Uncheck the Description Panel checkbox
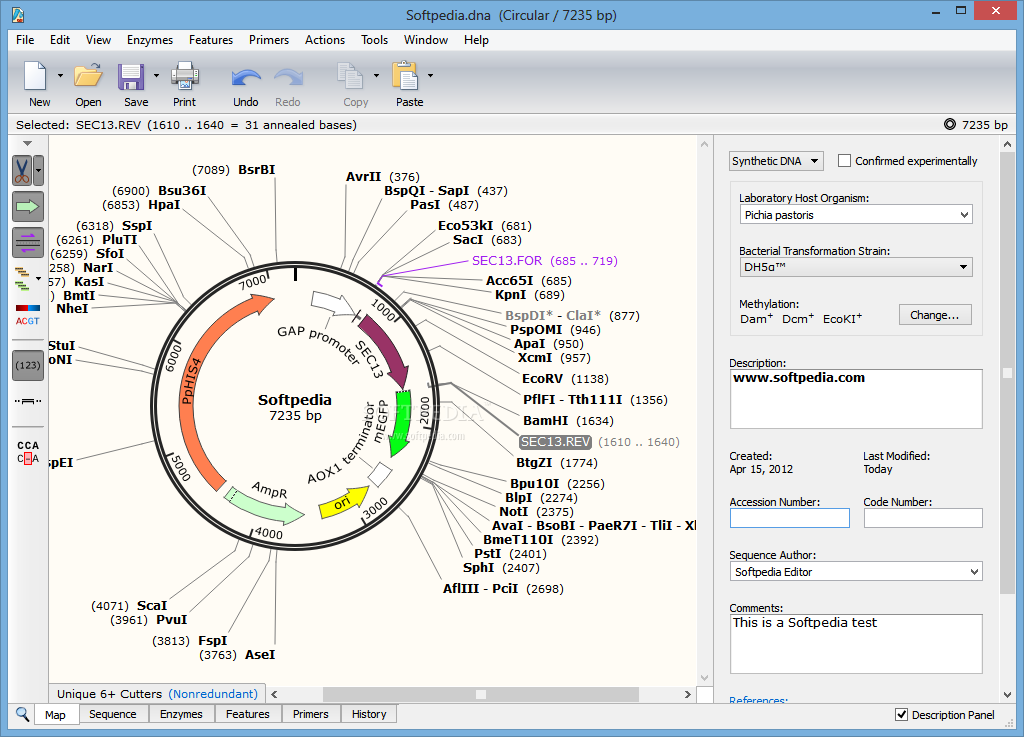The width and height of the screenshot is (1024, 737). 901,715
